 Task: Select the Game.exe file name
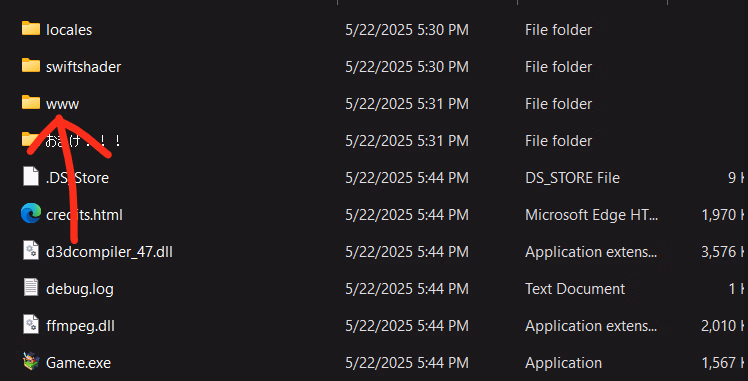[78, 363]
